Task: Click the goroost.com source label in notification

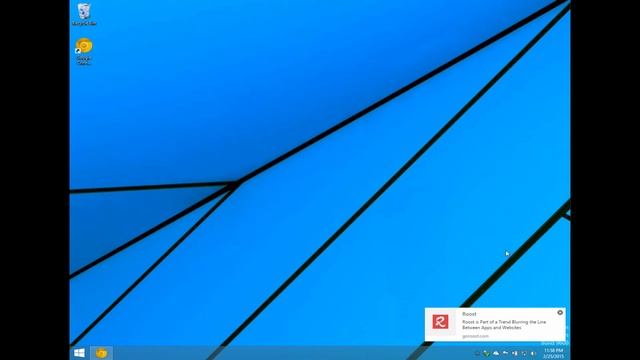Action: click(475, 336)
